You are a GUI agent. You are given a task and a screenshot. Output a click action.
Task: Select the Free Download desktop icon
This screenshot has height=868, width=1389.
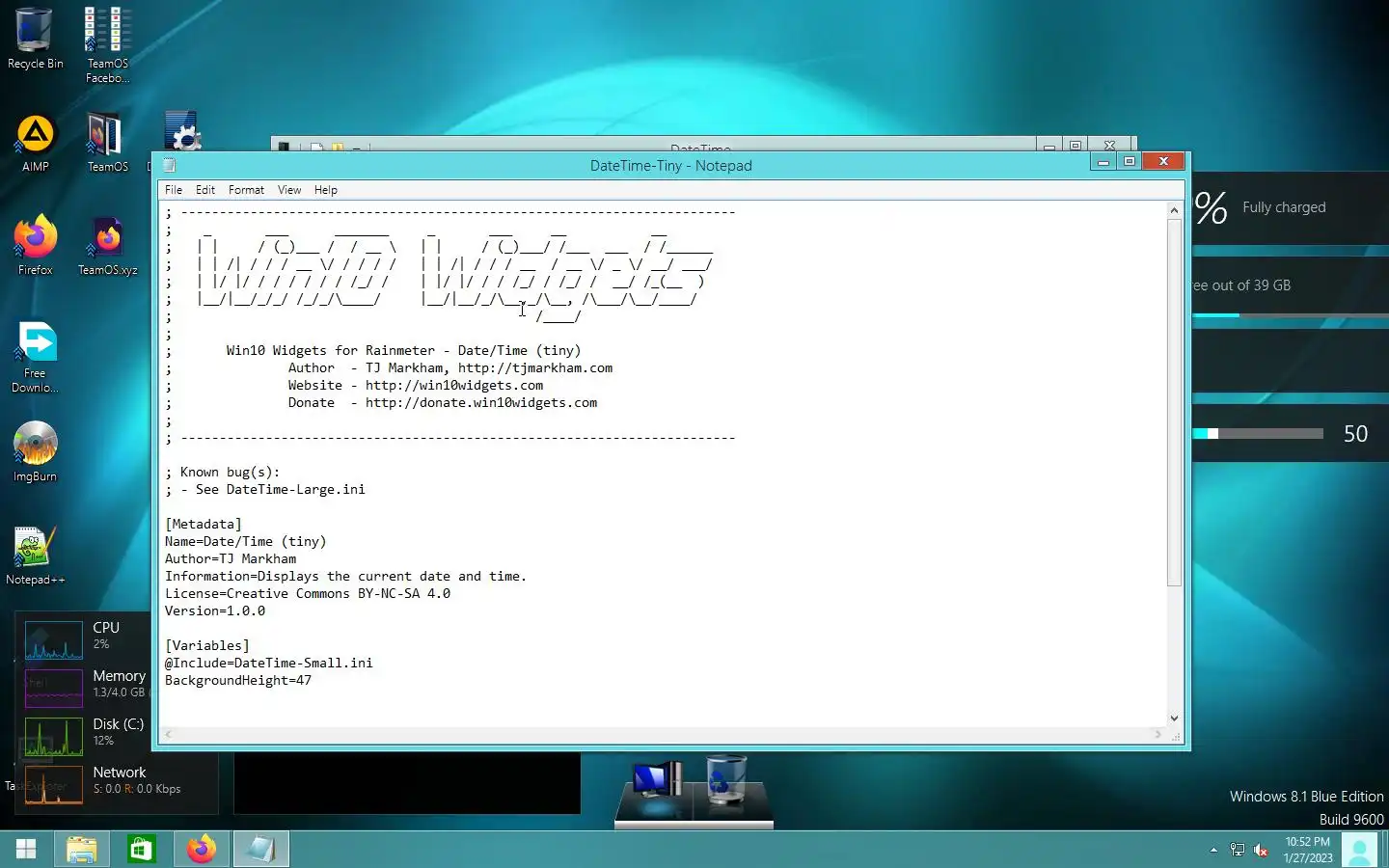tap(36, 357)
